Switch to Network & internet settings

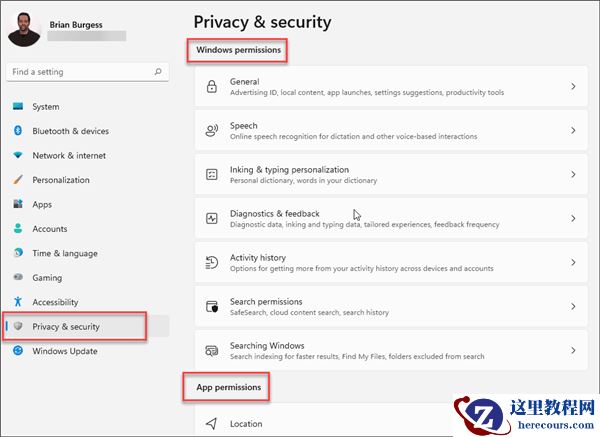tap(67, 156)
